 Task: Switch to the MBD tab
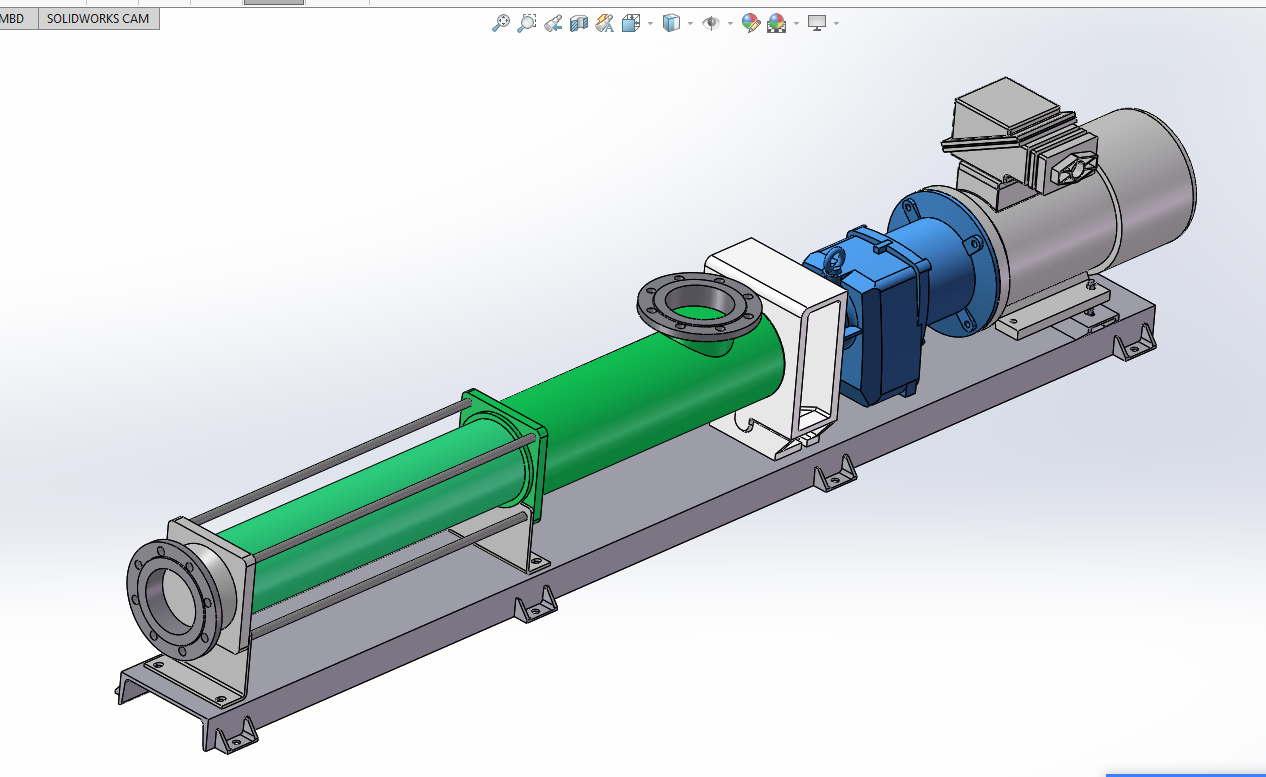(15, 19)
